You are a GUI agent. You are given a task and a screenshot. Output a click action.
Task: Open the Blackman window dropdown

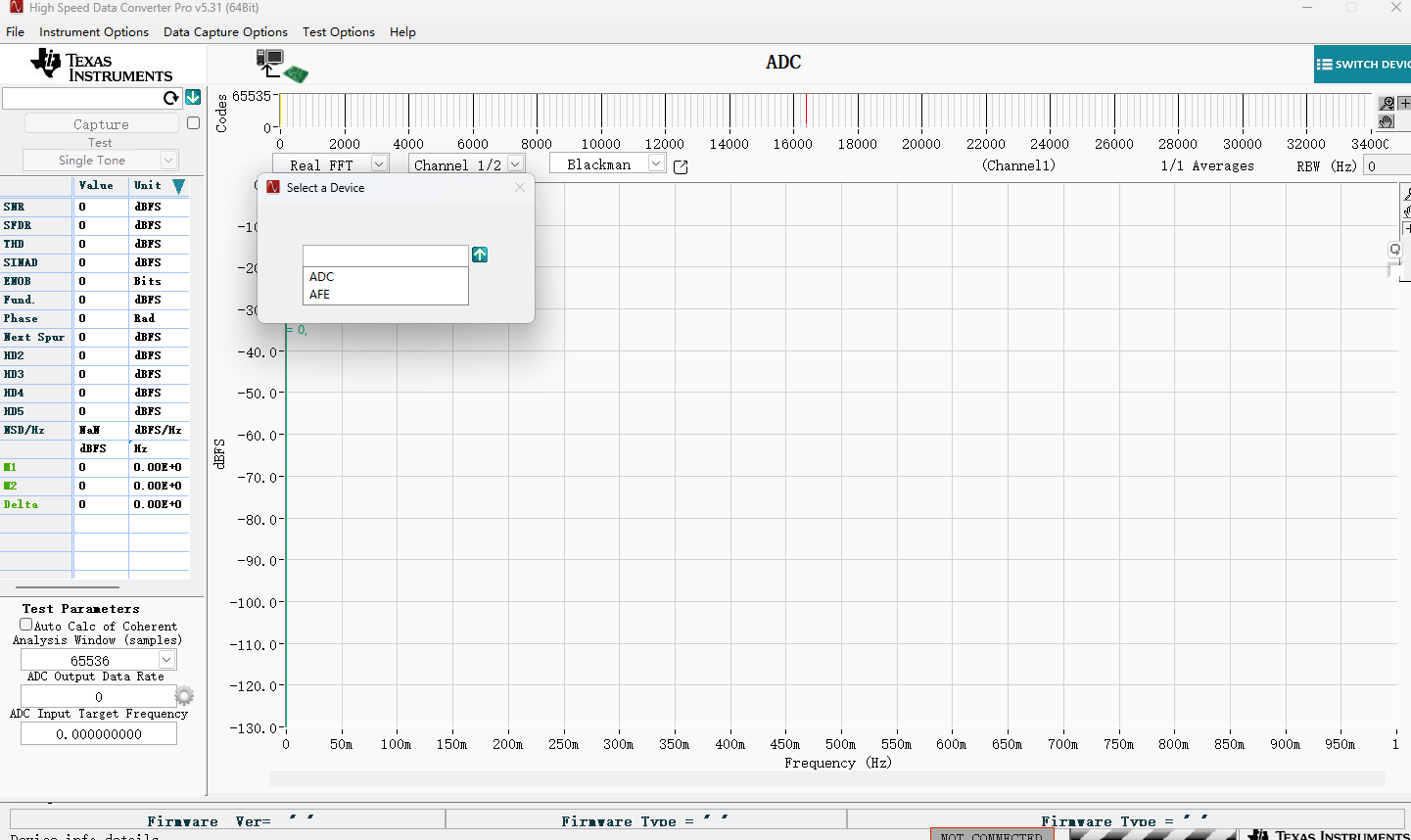(656, 163)
